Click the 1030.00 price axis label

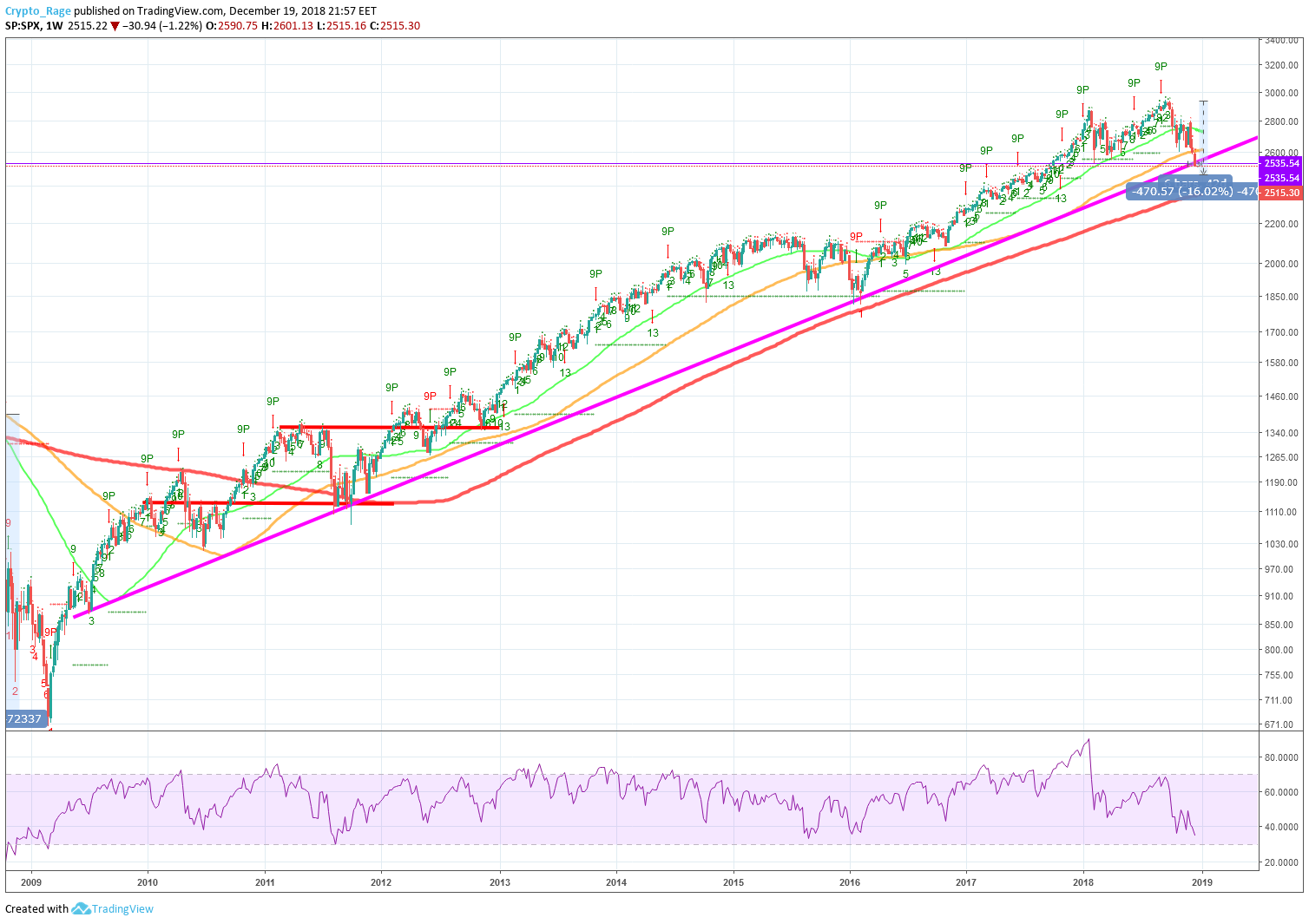pos(1282,544)
